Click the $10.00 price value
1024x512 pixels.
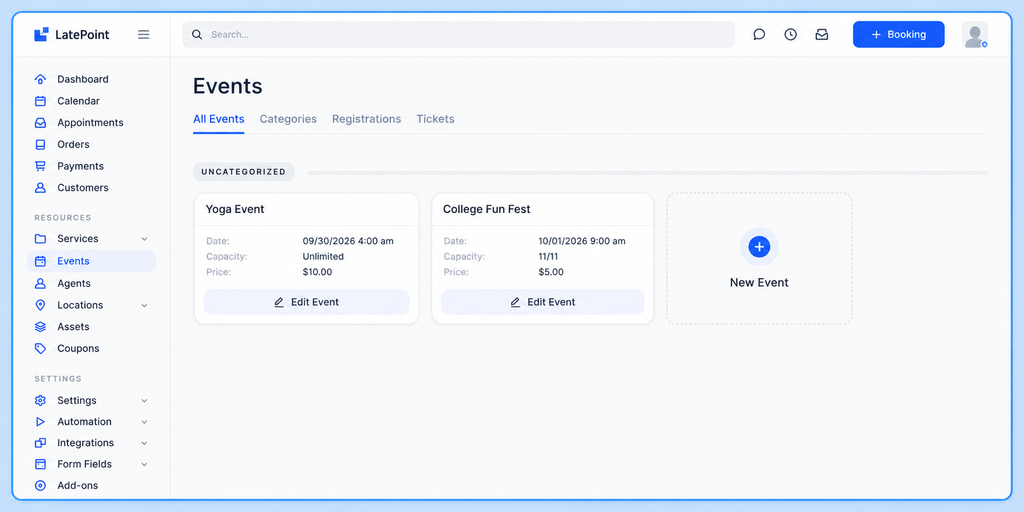tap(317, 272)
